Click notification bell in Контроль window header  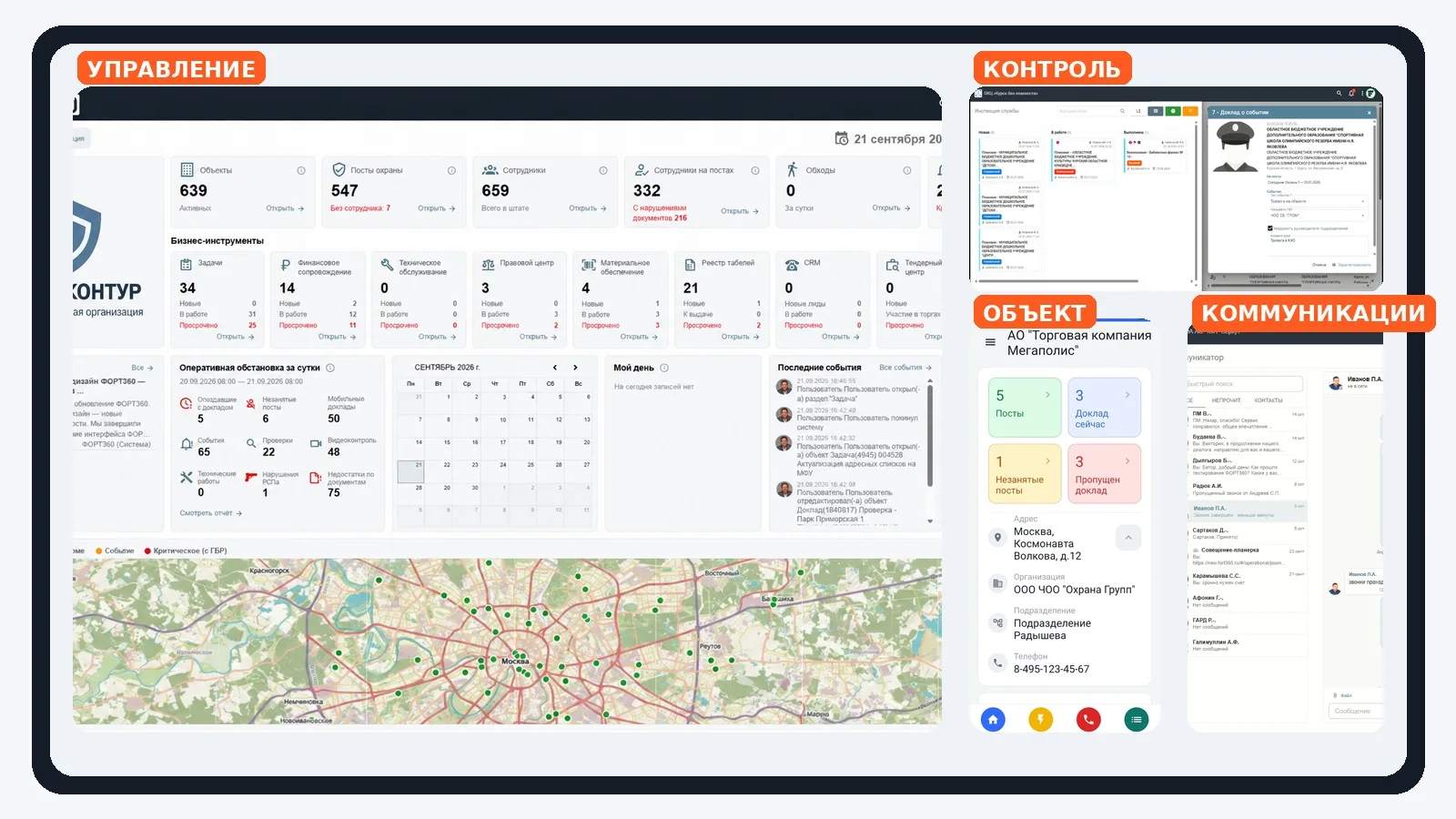tap(1352, 93)
